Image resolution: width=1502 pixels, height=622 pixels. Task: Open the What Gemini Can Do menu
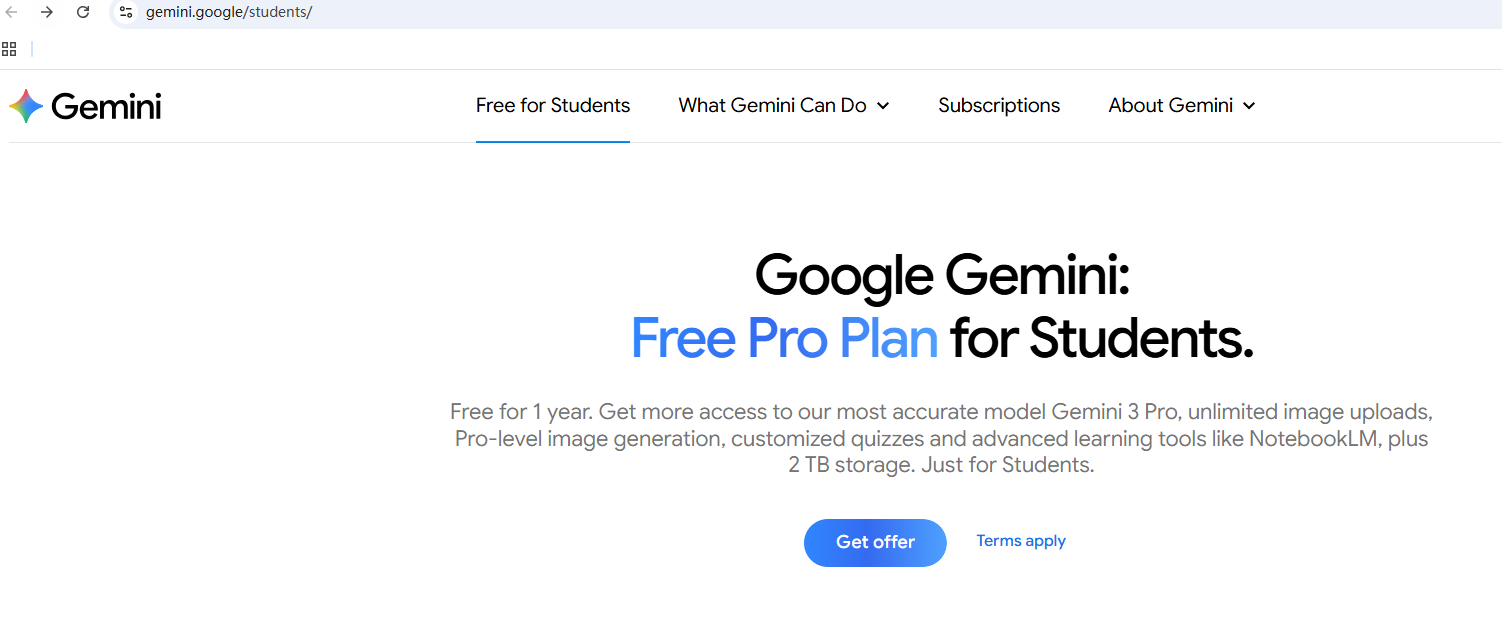coord(772,106)
